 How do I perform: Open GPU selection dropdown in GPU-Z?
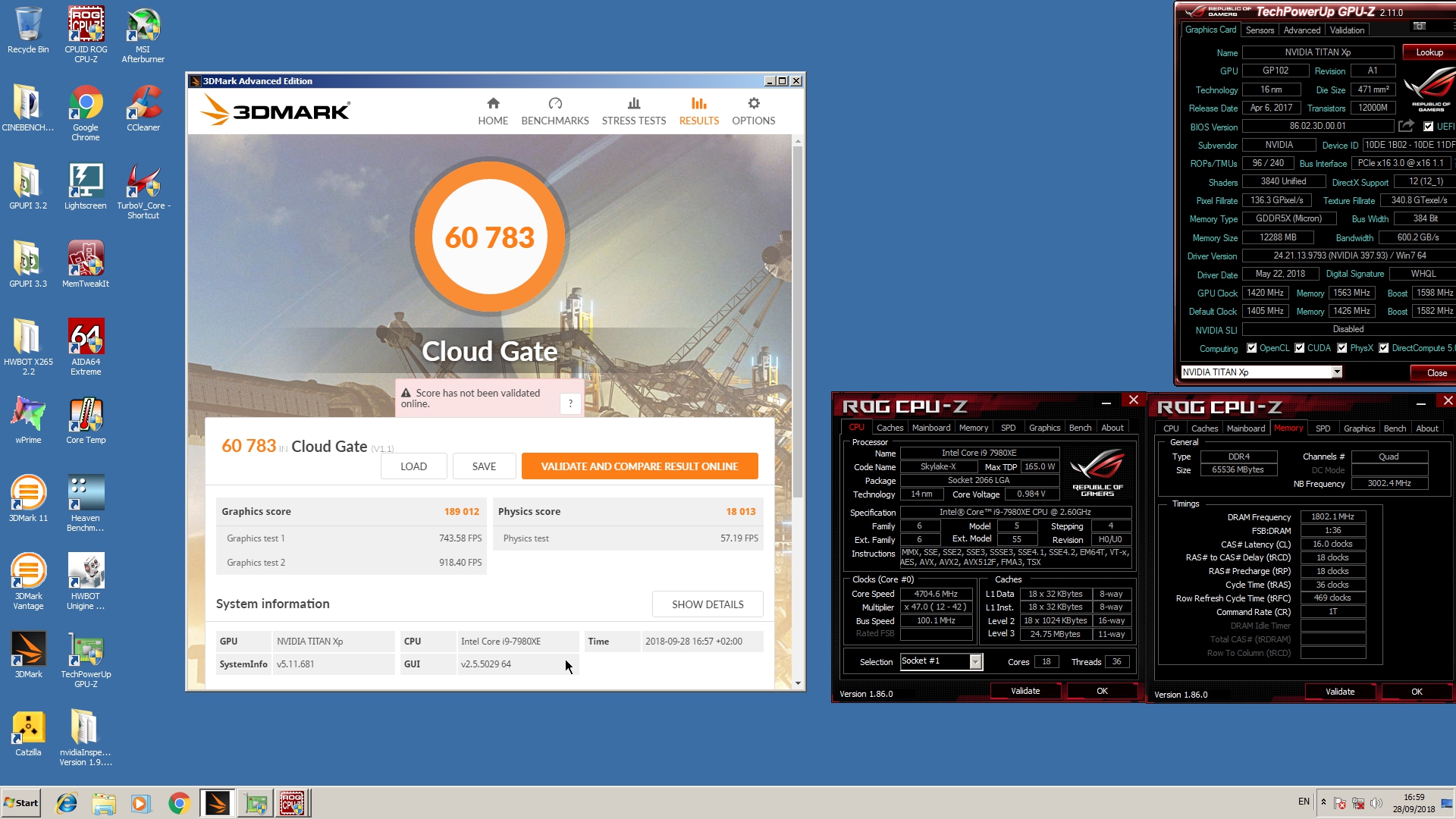point(1337,372)
